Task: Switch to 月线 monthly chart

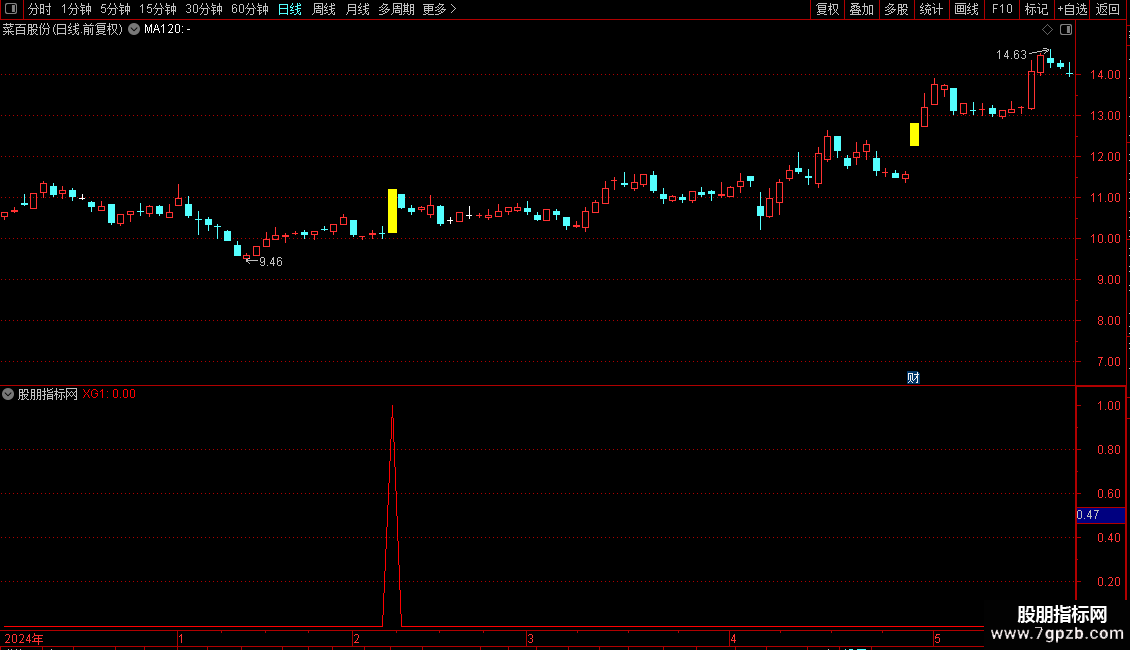Action: [x=357, y=9]
